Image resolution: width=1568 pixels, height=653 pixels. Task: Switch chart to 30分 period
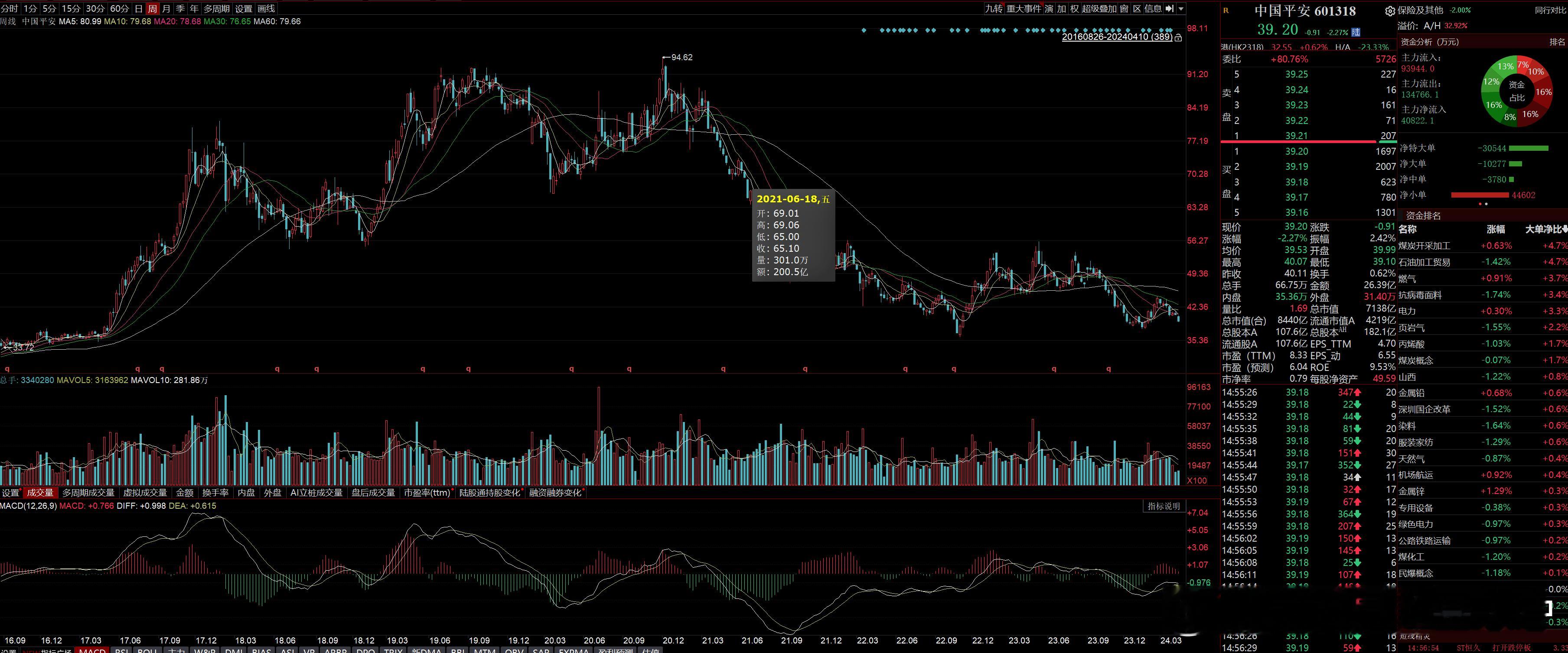point(95,9)
